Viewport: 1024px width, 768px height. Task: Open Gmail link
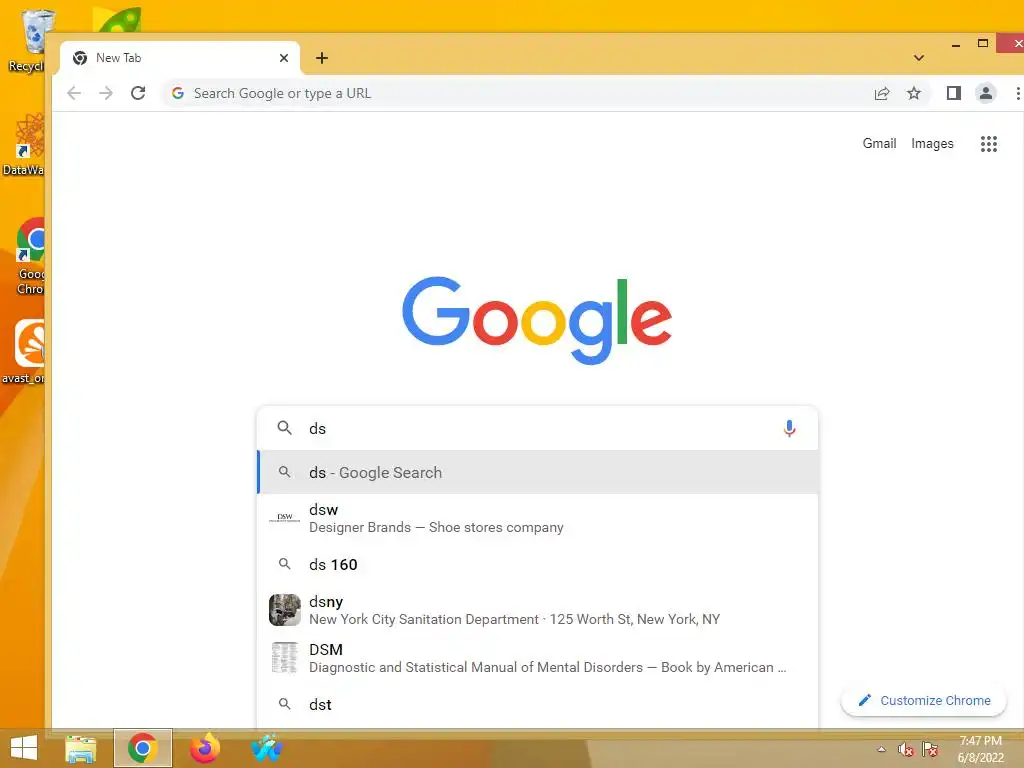click(879, 144)
